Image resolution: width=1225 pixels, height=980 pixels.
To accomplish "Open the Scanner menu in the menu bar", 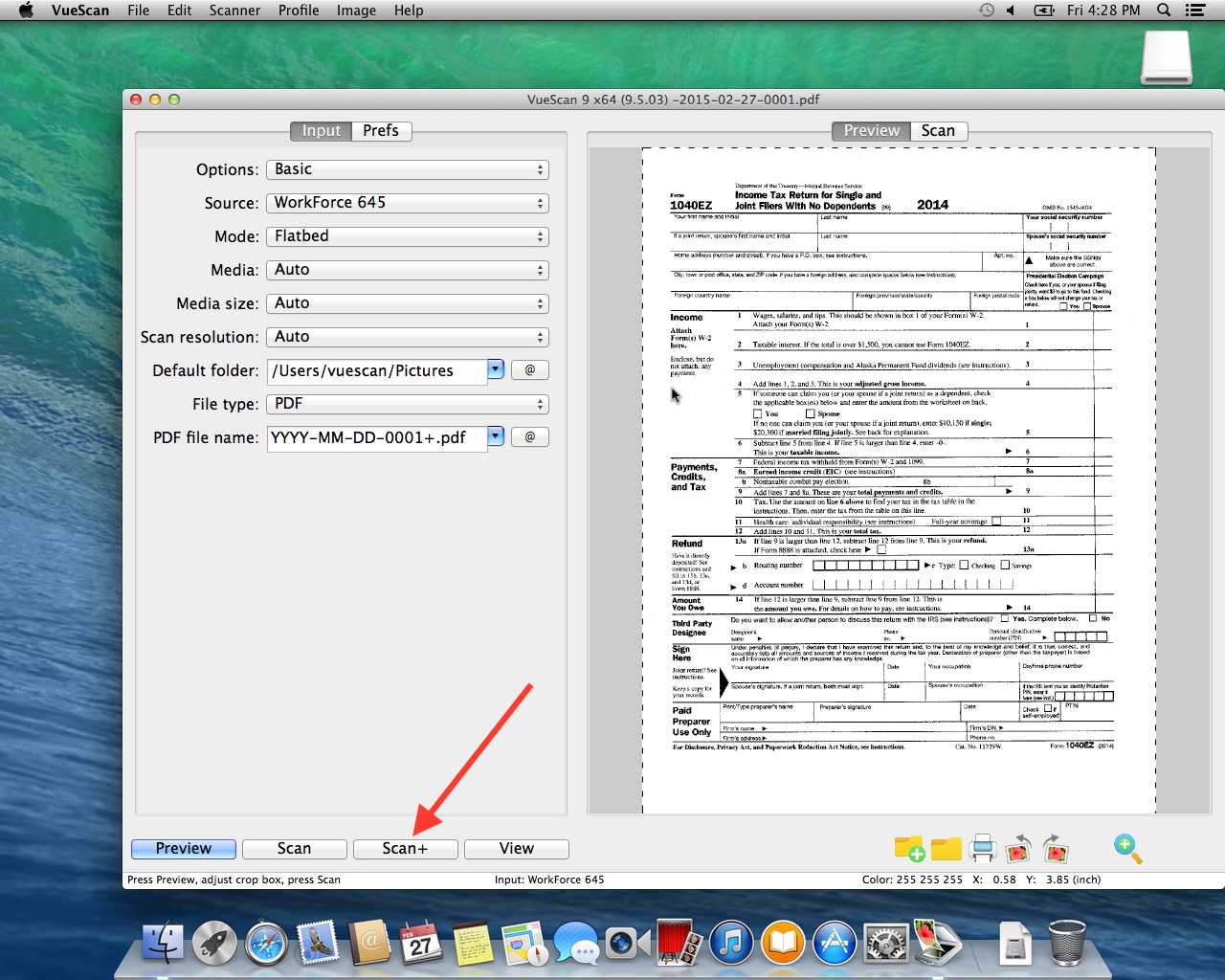I will pyautogui.click(x=234, y=11).
